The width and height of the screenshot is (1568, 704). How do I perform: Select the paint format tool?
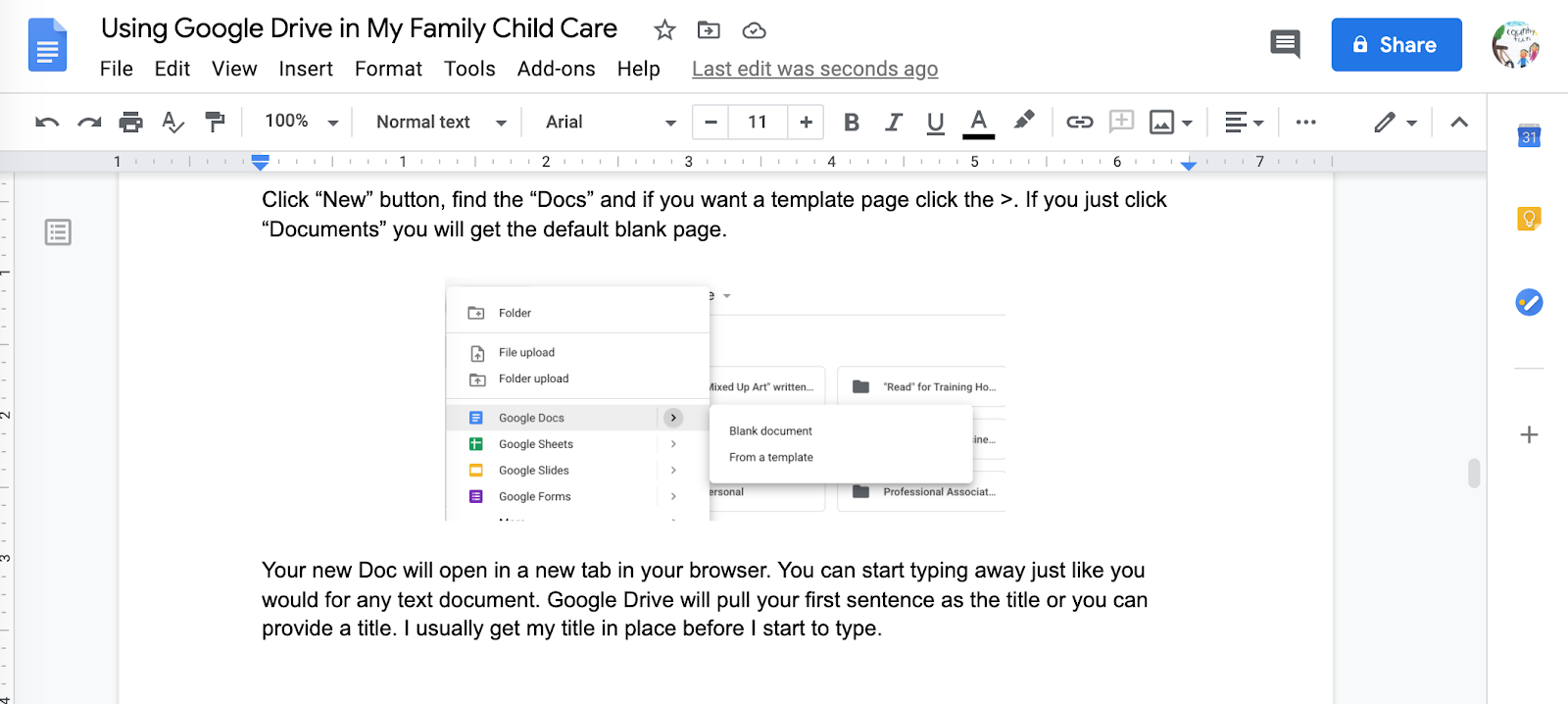215,123
